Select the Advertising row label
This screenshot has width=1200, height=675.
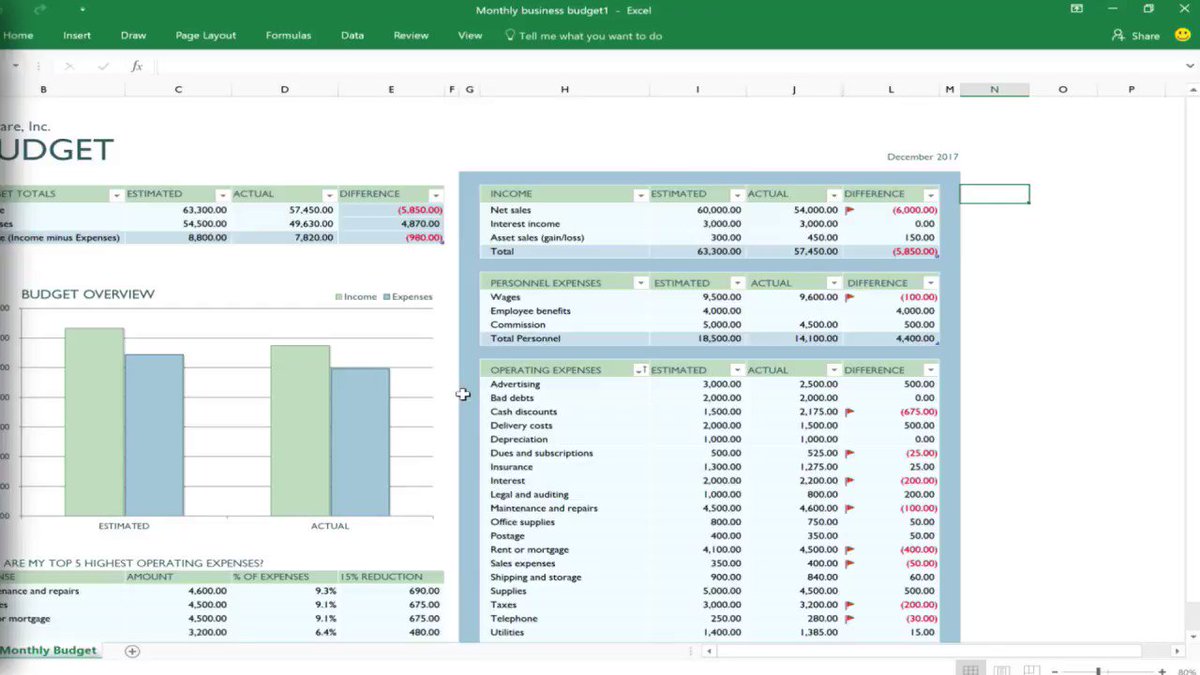tap(515, 384)
